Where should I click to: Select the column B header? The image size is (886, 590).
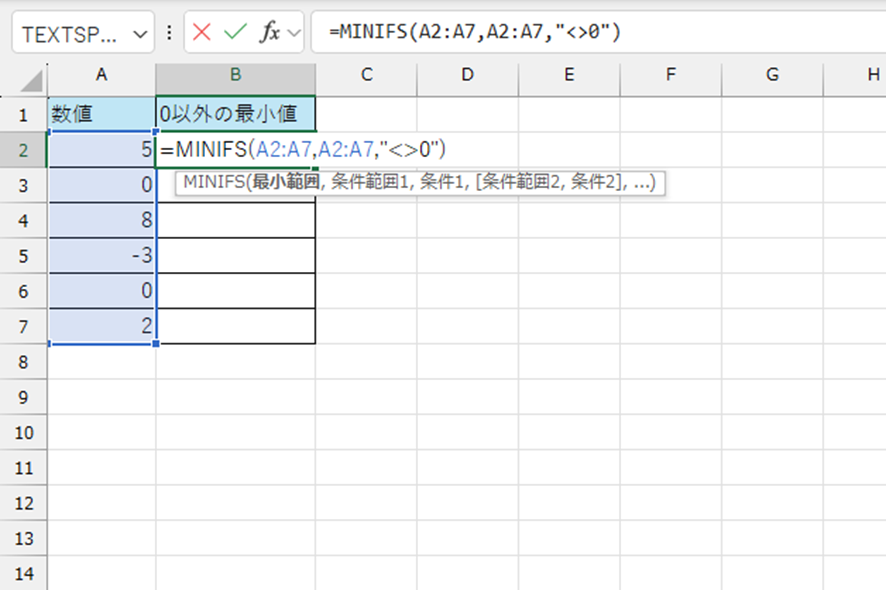[235, 74]
